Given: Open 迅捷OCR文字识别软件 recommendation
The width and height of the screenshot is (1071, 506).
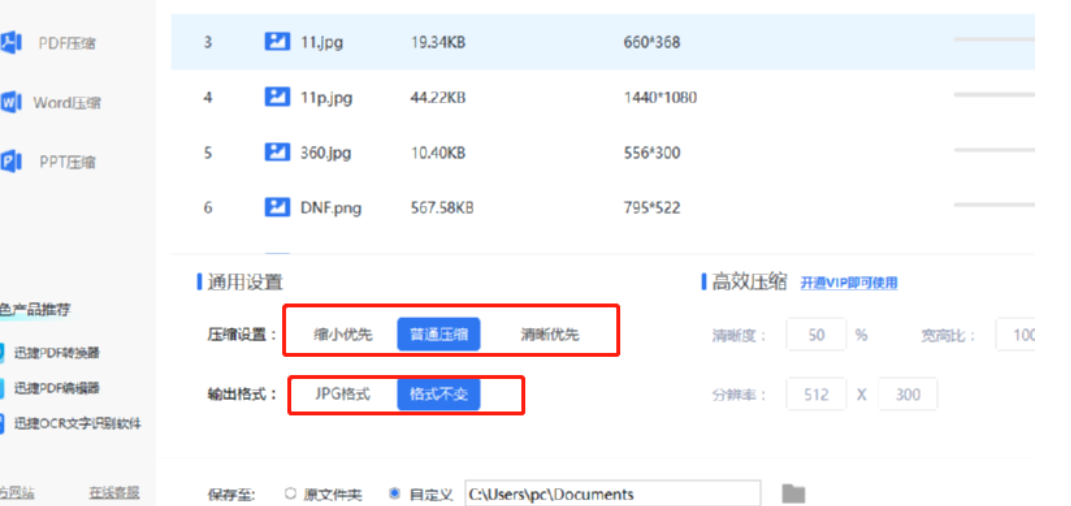Looking at the screenshot, I should tap(78, 423).
